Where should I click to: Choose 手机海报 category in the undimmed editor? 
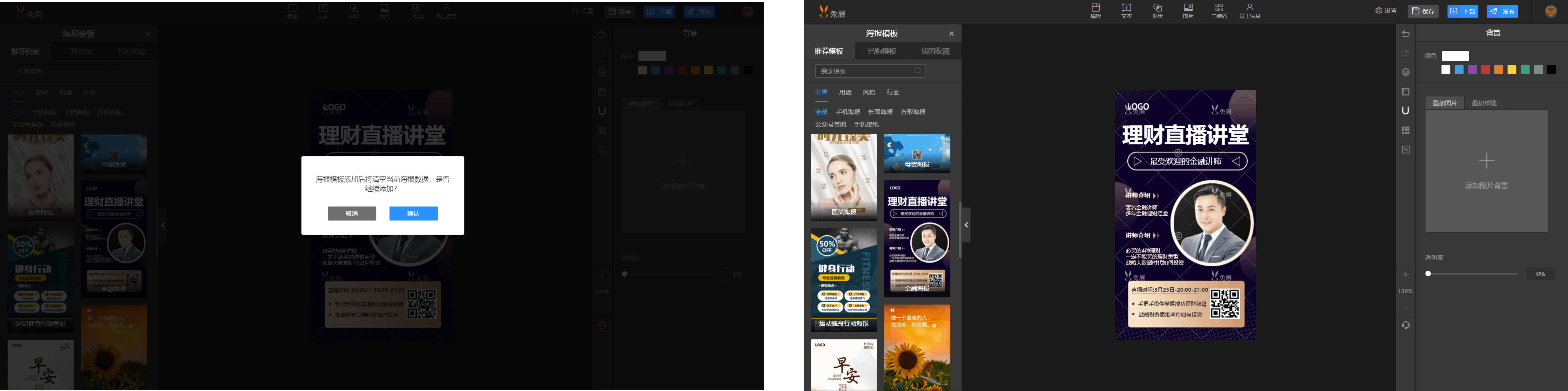click(x=848, y=112)
